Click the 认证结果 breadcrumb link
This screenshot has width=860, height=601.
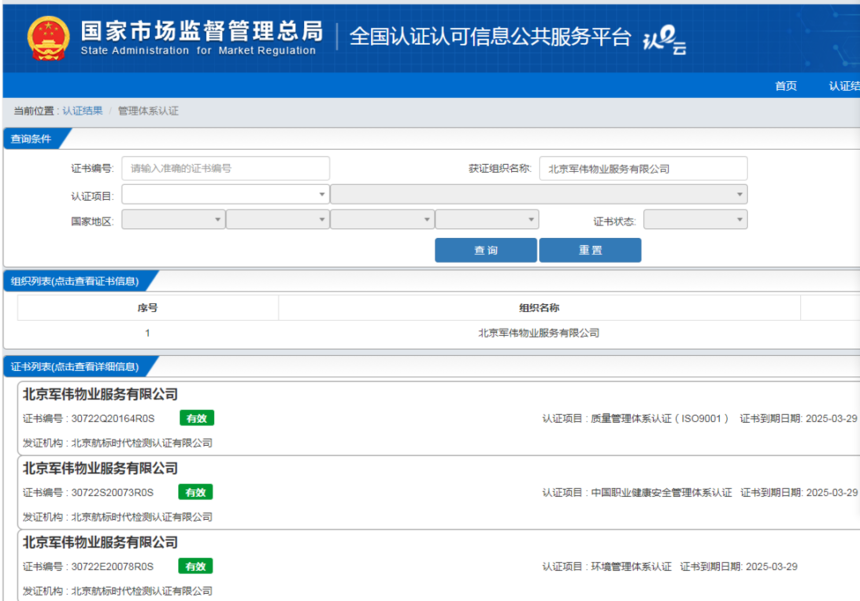(x=82, y=111)
